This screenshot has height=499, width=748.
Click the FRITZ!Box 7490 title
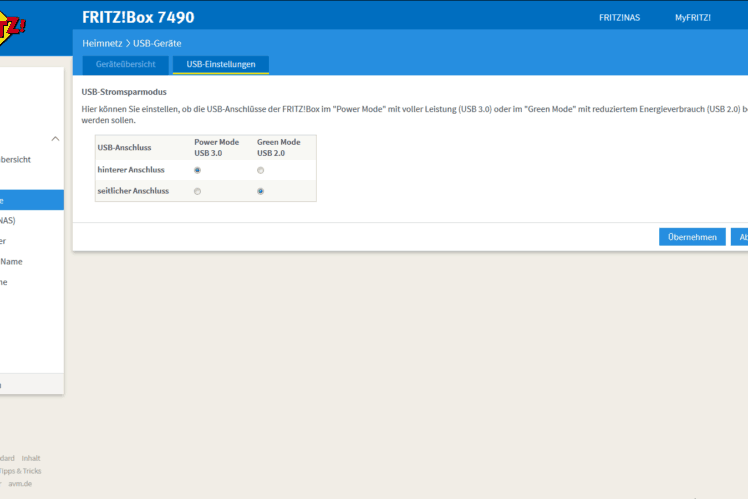click(138, 18)
